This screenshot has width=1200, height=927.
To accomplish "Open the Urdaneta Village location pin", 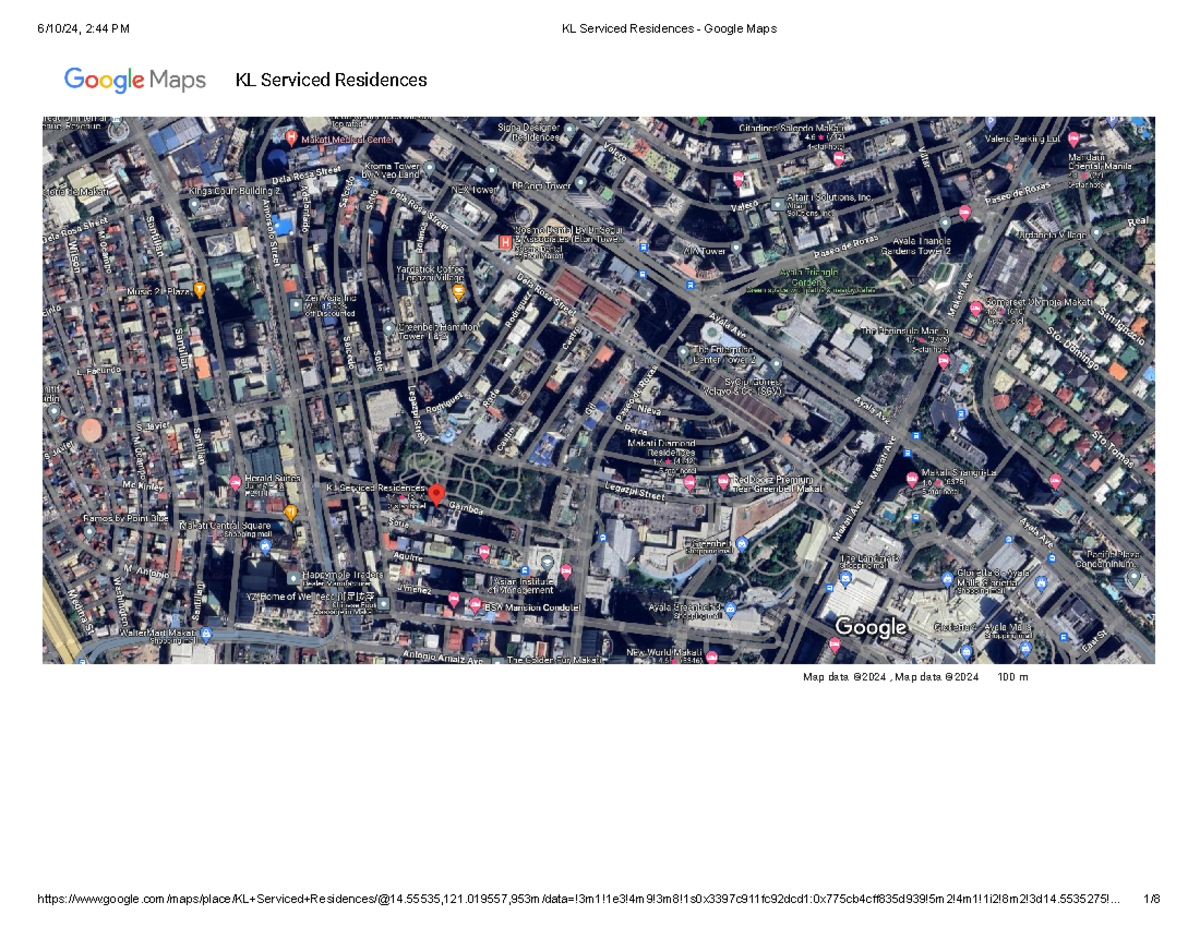I will point(1095,233).
